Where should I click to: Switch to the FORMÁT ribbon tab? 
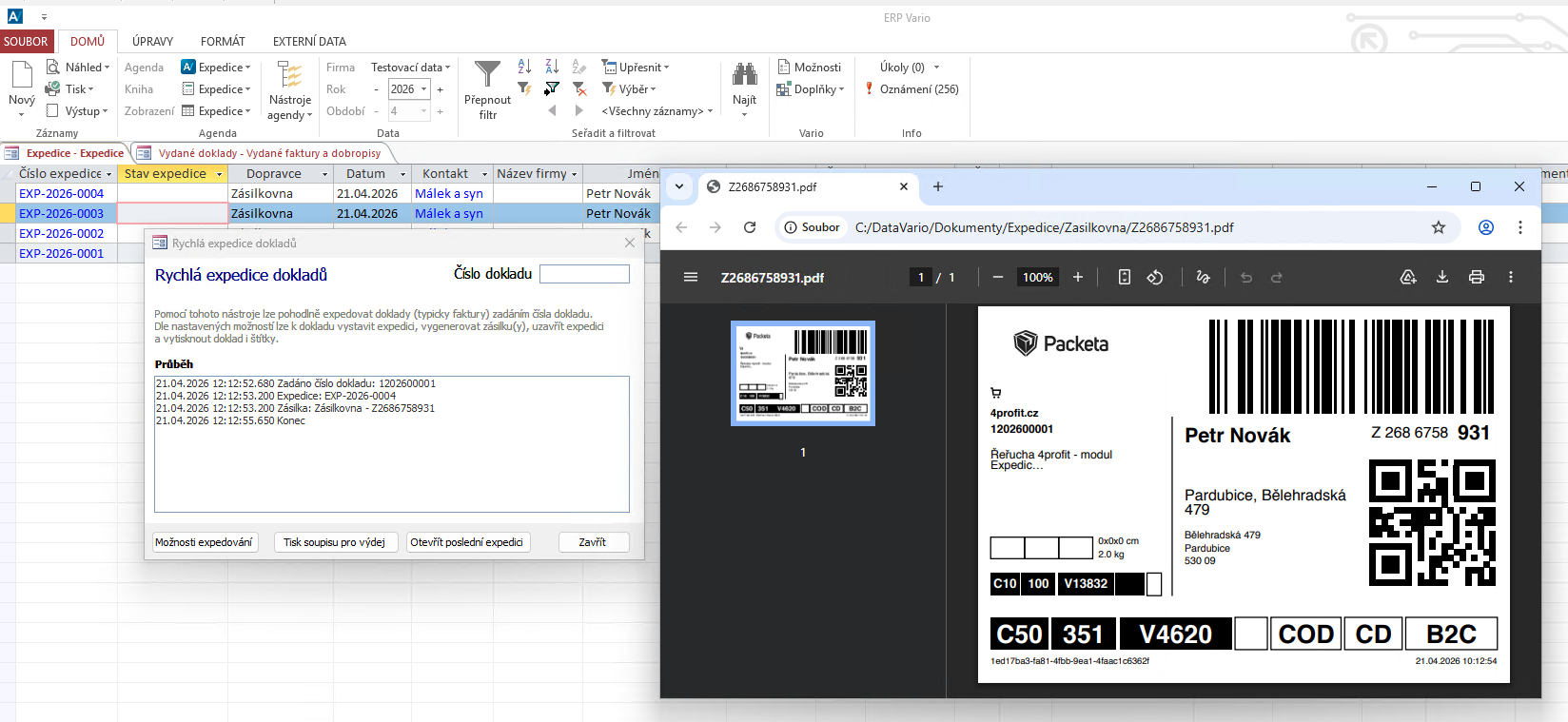click(223, 42)
